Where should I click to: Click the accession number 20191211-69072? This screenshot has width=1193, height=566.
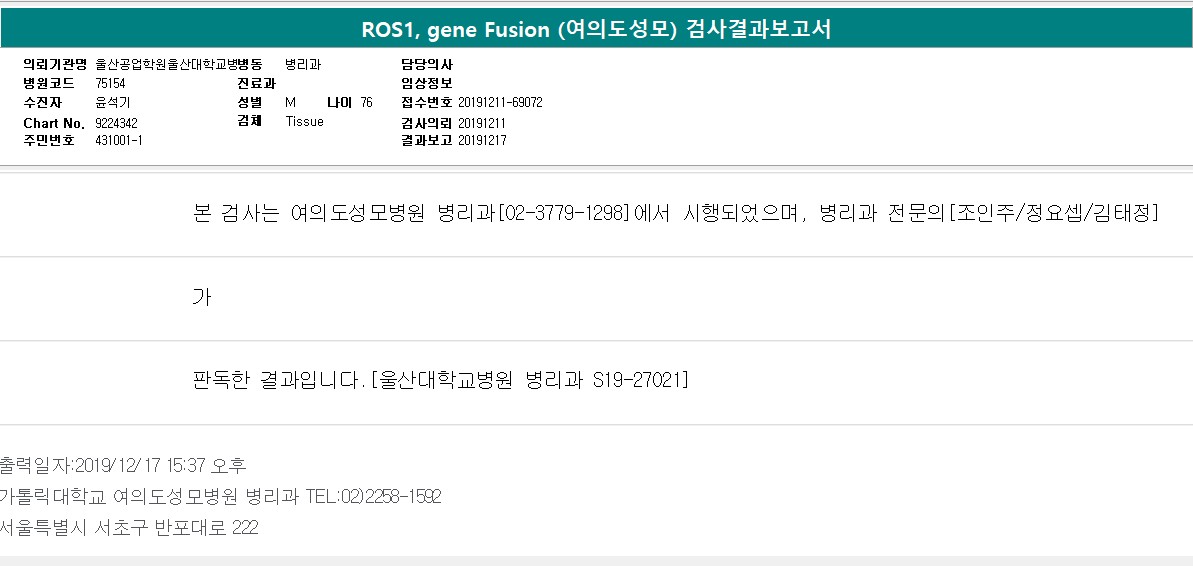pos(500,103)
